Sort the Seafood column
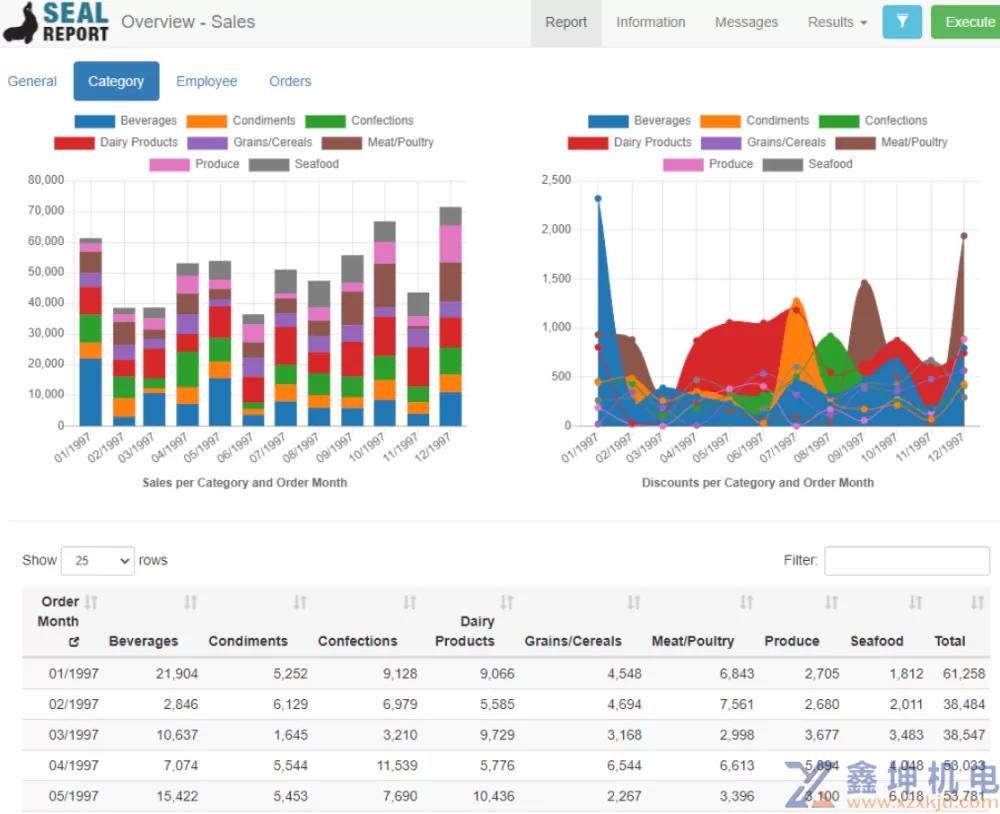This screenshot has width=1000, height=814. 915,602
